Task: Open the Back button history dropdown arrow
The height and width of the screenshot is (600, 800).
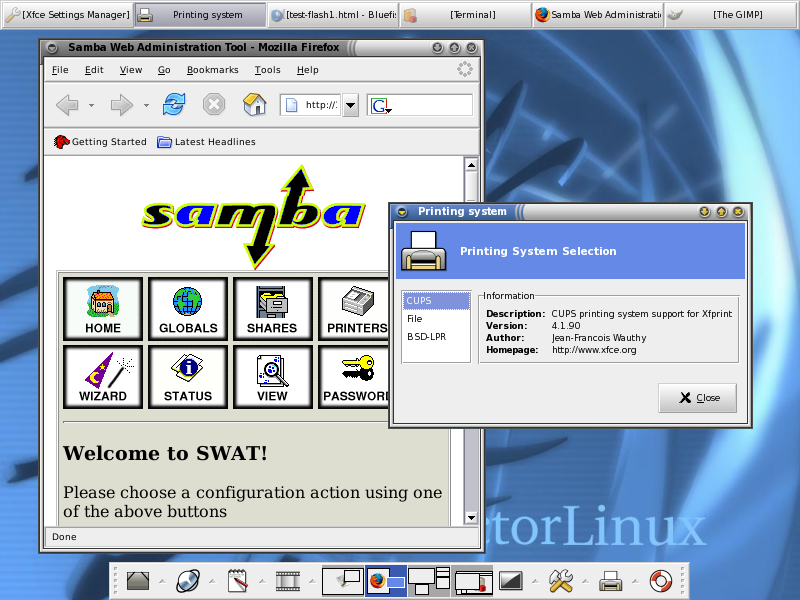Action: [91, 106]
